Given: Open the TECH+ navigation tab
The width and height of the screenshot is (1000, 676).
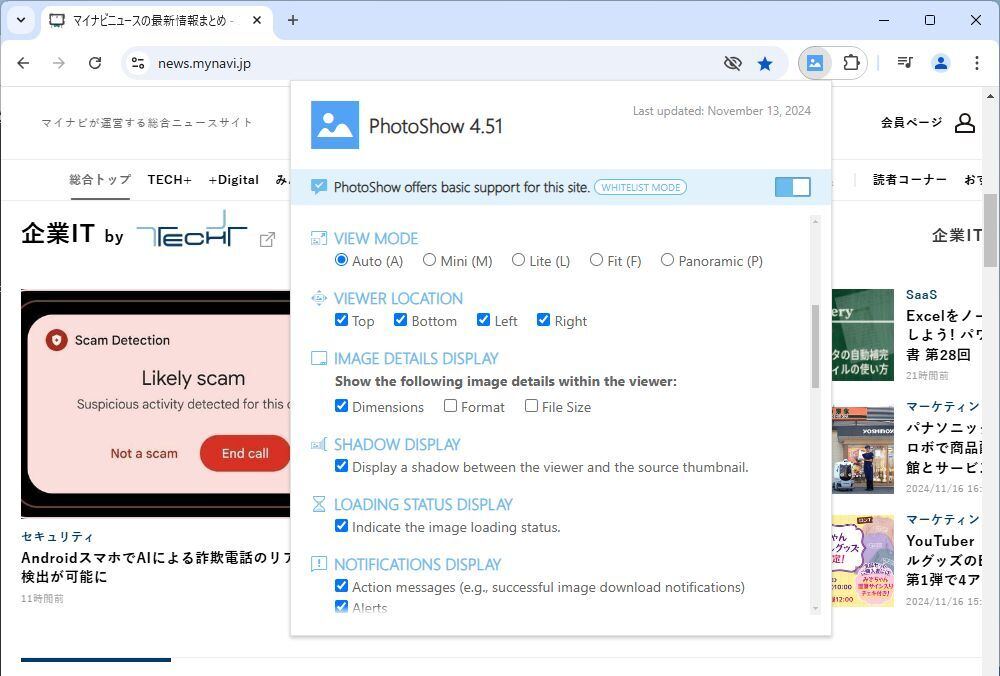Looking at the screenshot, I should click(170, 180).
